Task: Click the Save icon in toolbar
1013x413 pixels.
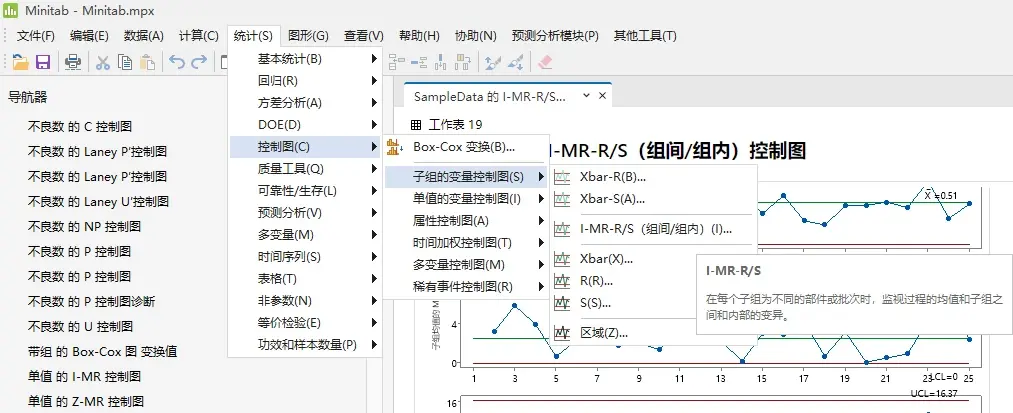Action: point(43,62)
